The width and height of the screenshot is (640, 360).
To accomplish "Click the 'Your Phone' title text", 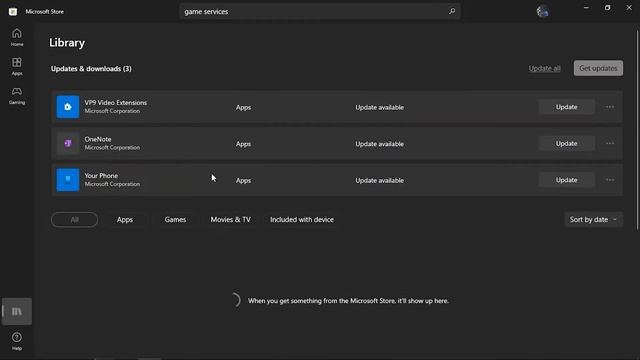I will click(x=101, y=176).
